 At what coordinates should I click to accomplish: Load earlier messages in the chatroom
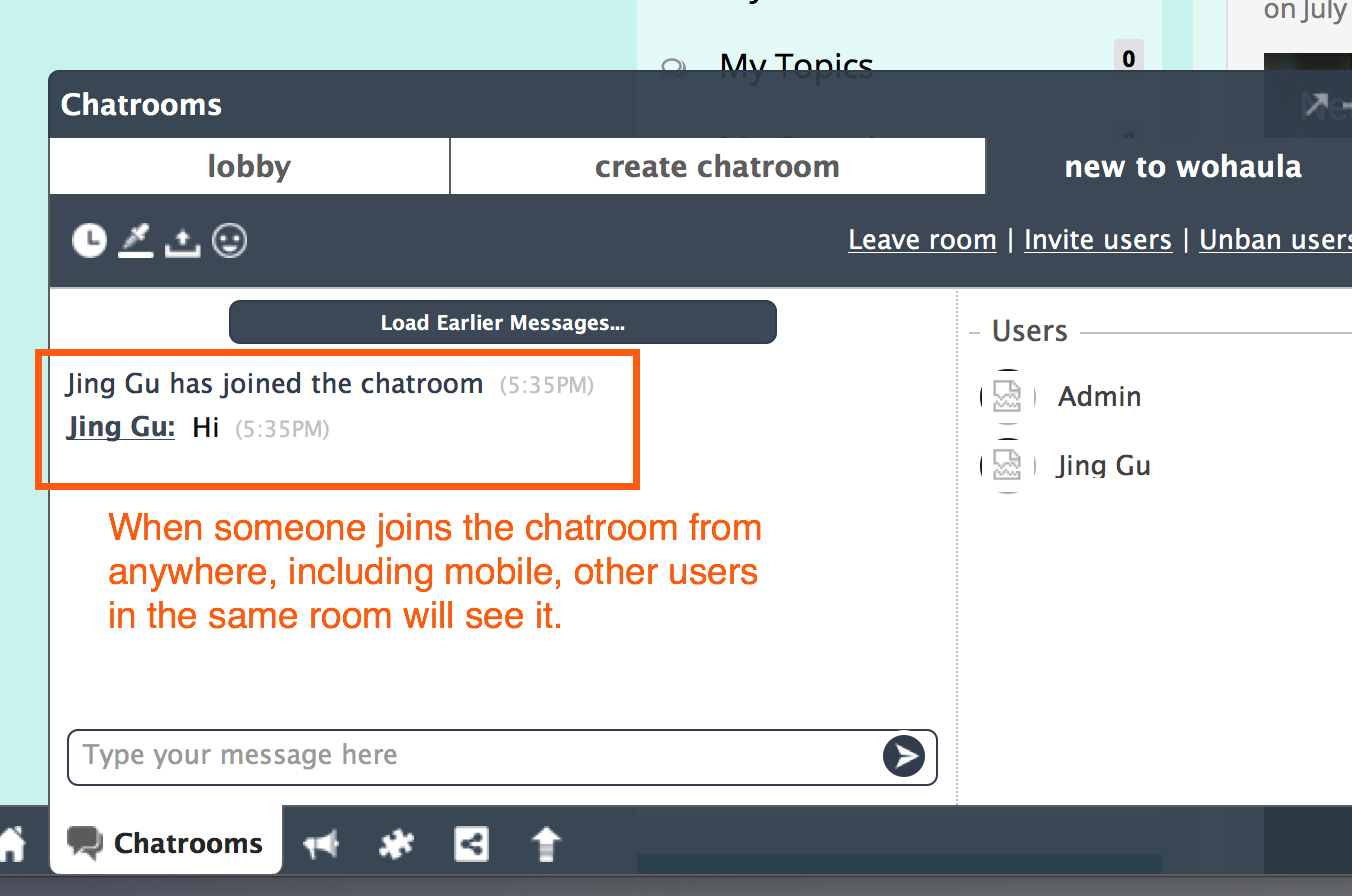coord(503,322)
